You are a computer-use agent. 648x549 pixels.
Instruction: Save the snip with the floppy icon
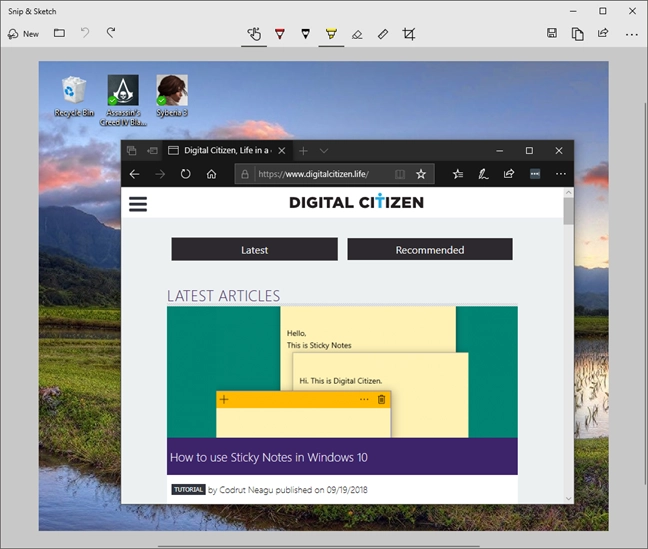click(552, 33)
